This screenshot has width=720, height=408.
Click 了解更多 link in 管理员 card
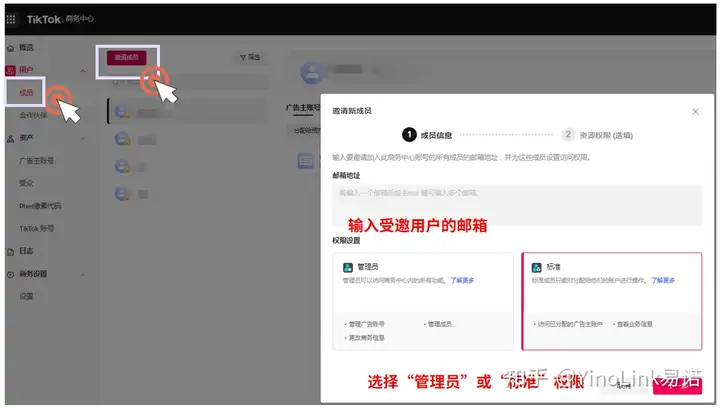tap(462, 280)
